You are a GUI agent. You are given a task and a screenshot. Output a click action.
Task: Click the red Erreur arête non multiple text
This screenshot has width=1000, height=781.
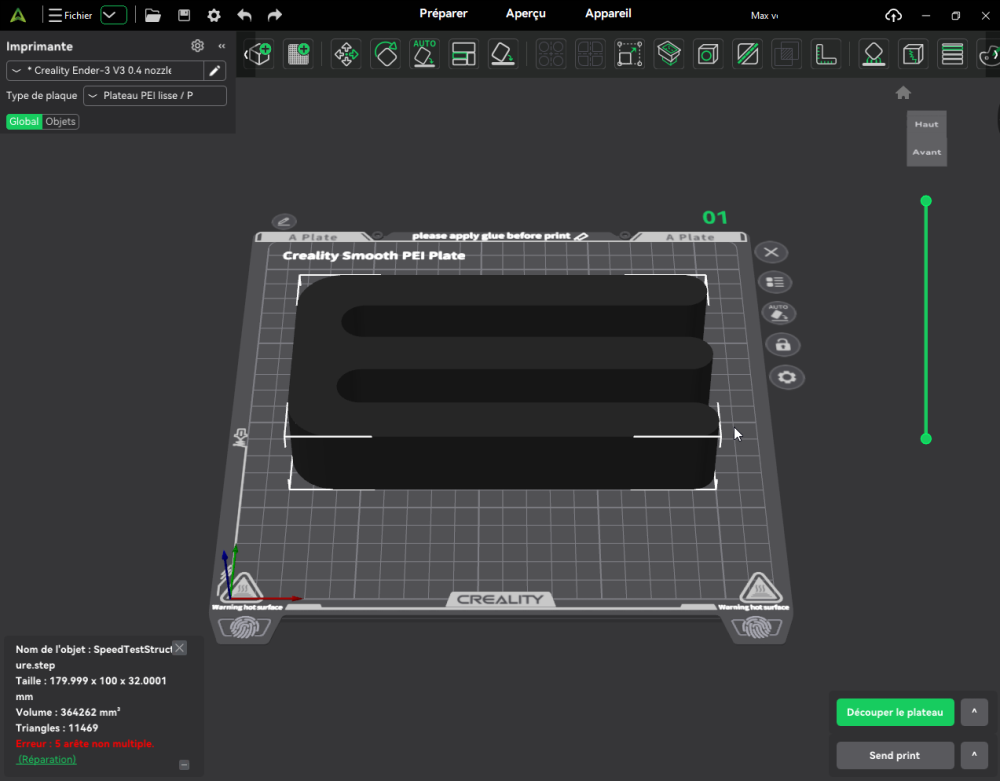[85, 743]
